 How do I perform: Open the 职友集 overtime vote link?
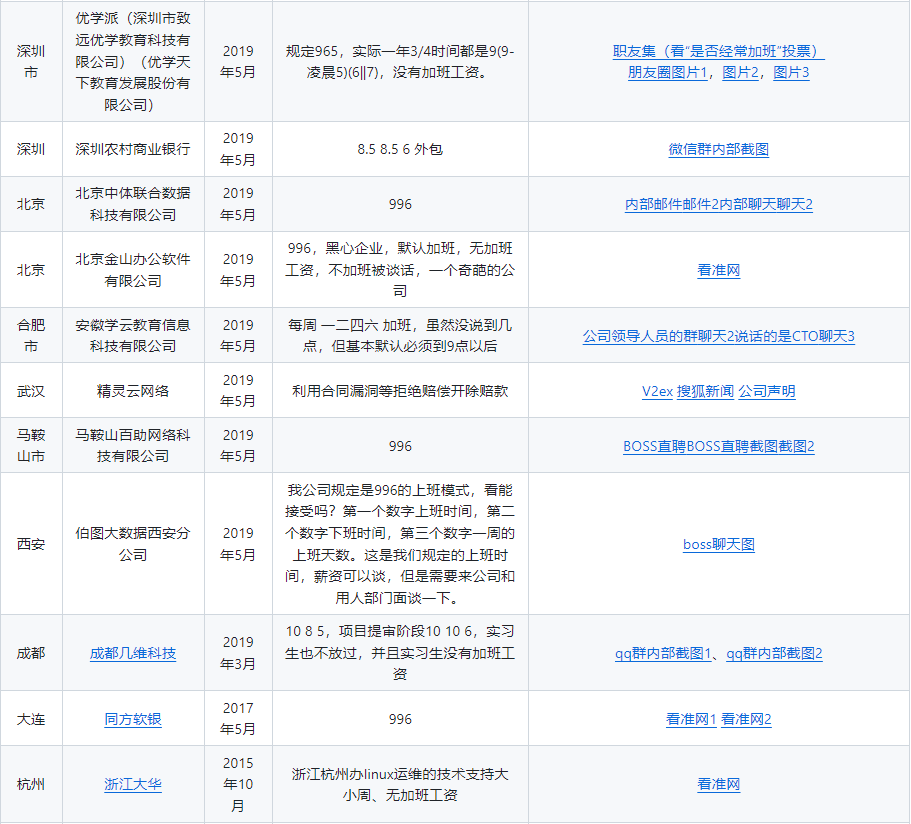click(x=718, y=51)
